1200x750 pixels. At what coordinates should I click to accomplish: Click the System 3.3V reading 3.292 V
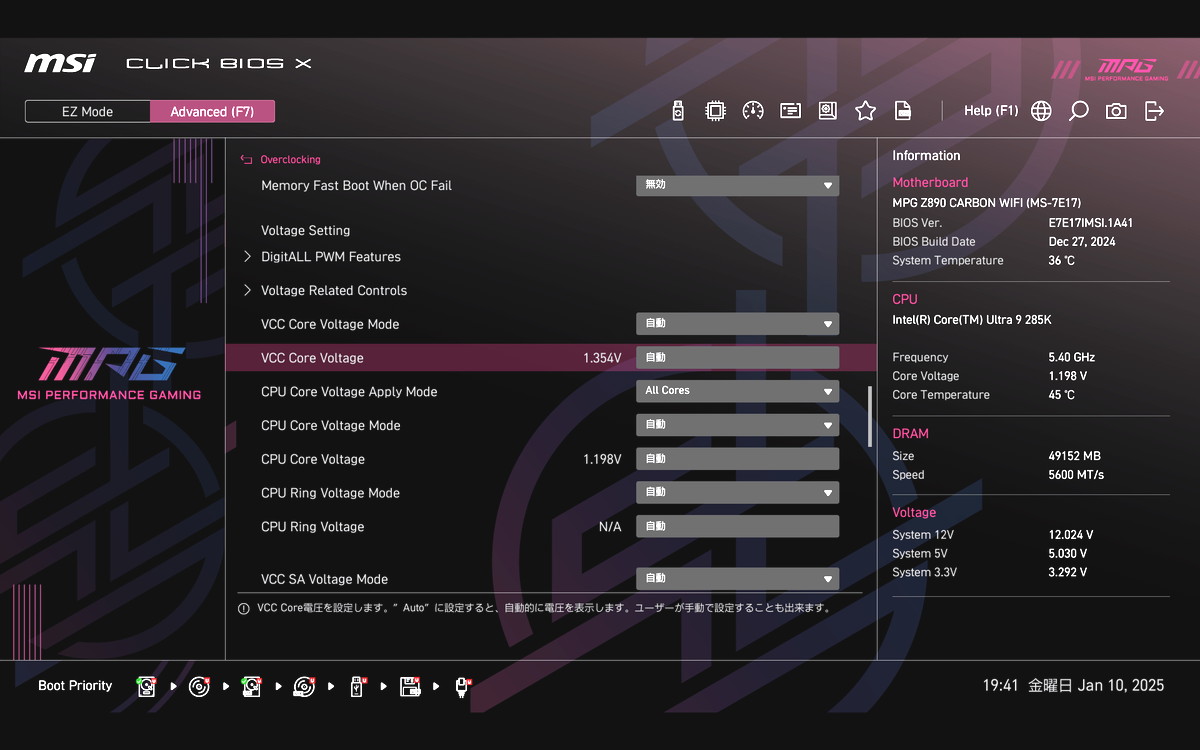[1067, 573]
